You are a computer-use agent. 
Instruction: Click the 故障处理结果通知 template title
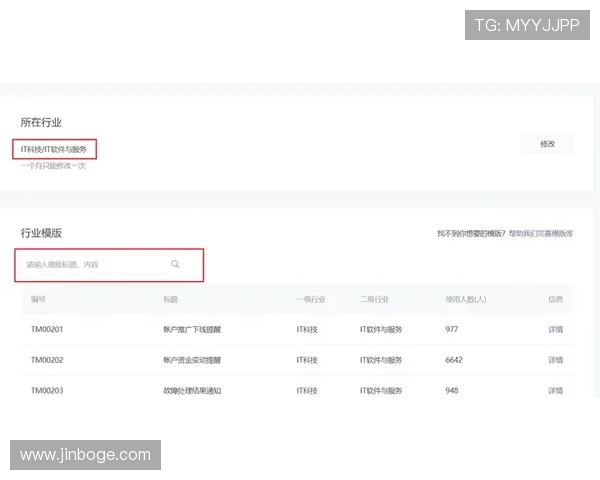[191, 389]
